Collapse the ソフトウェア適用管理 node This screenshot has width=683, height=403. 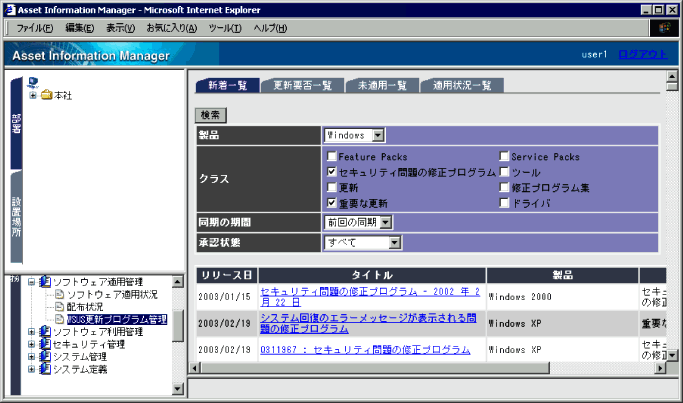pos(31,282)
